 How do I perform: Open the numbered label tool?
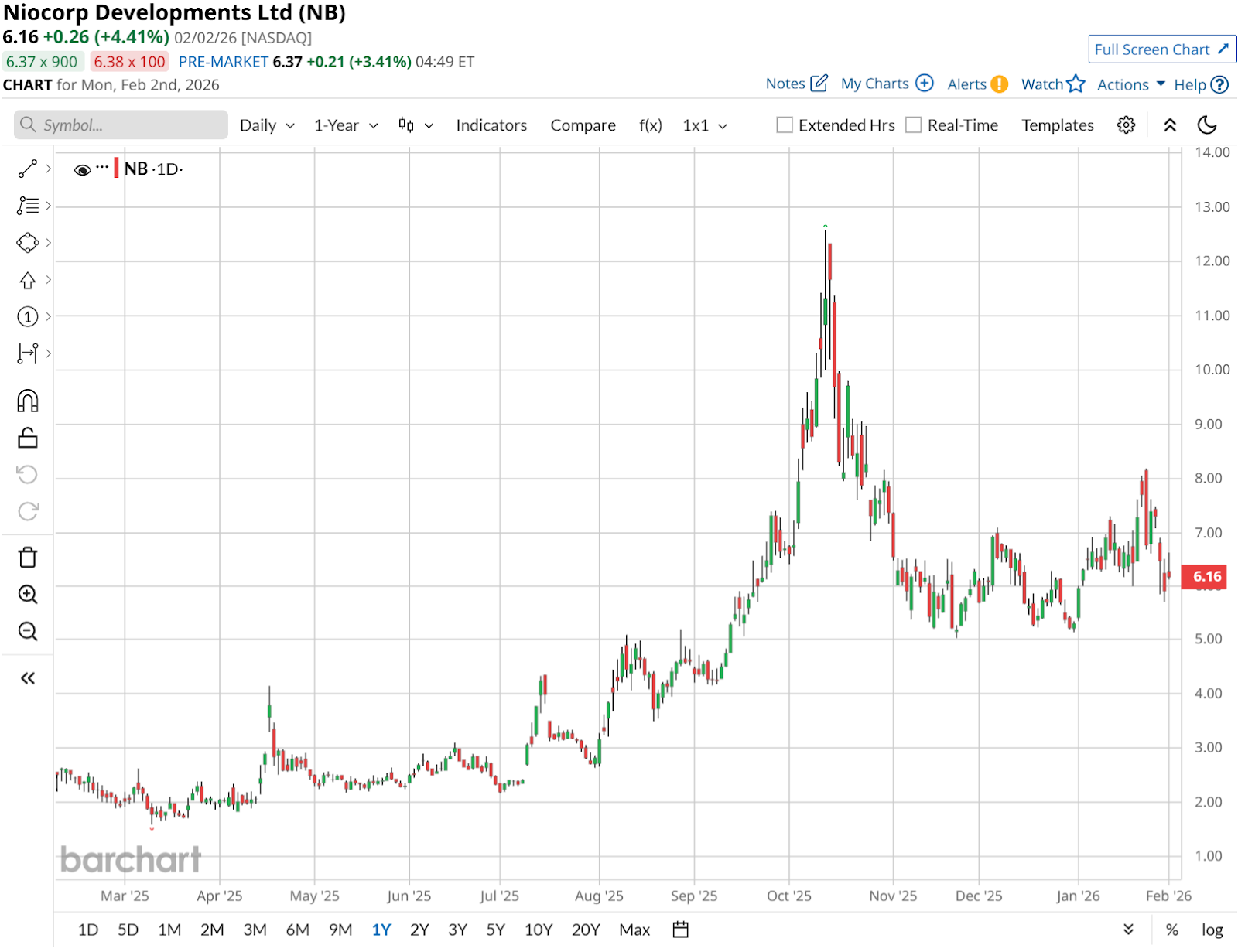click(27, 316)
